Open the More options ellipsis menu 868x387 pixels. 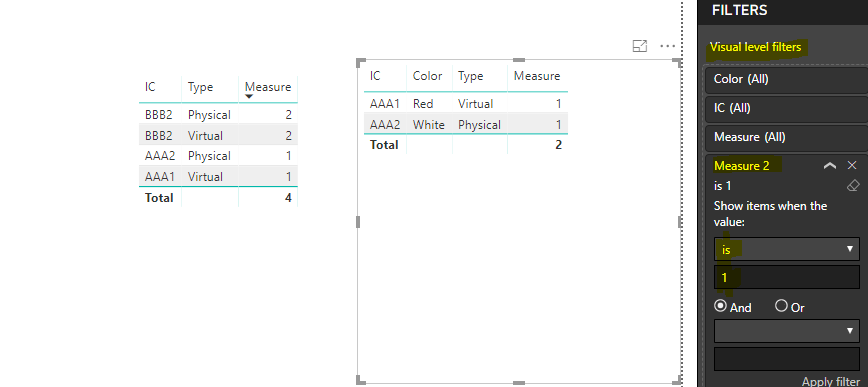point(668,47)
